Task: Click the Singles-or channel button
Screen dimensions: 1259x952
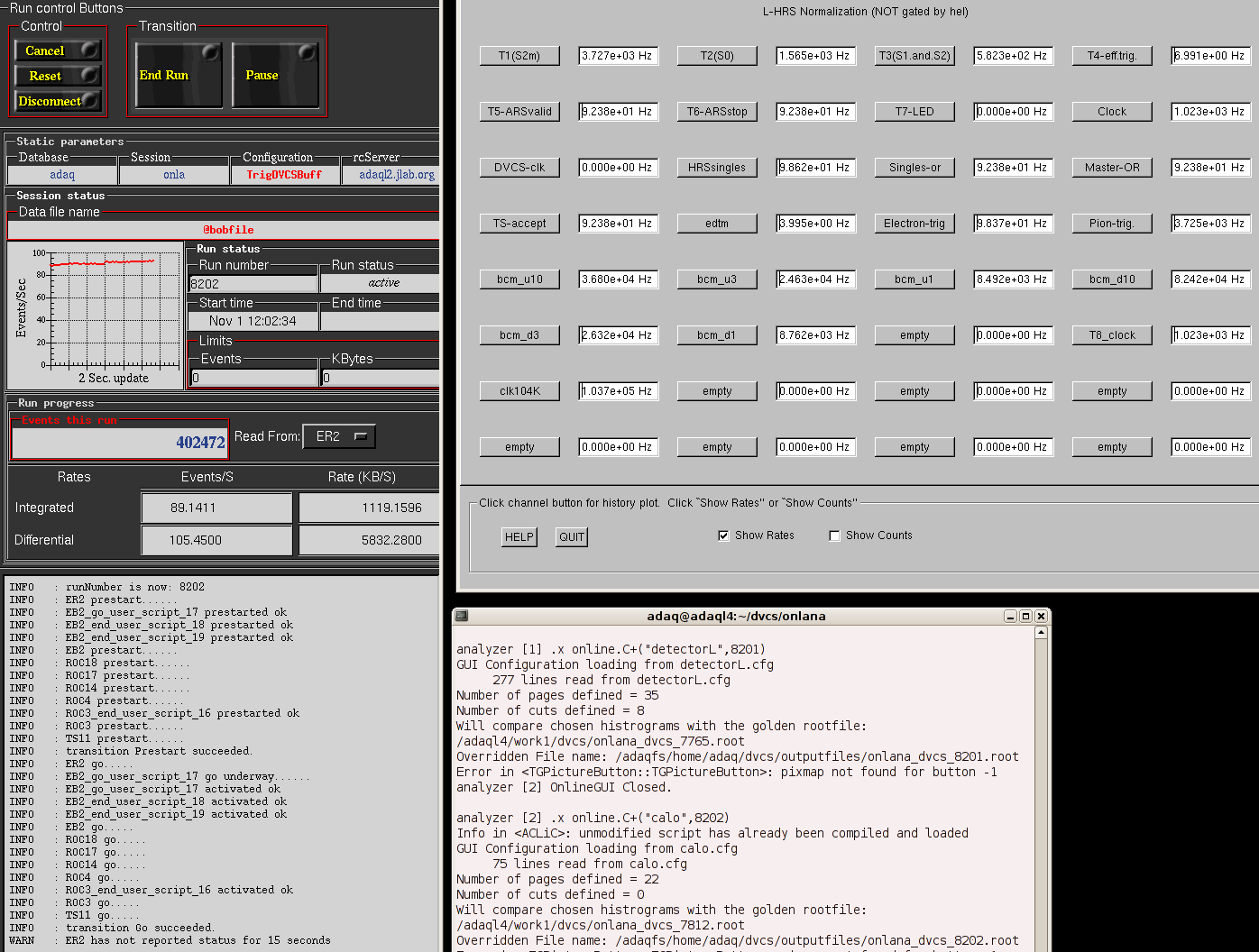Action: (x=914, y=168)
